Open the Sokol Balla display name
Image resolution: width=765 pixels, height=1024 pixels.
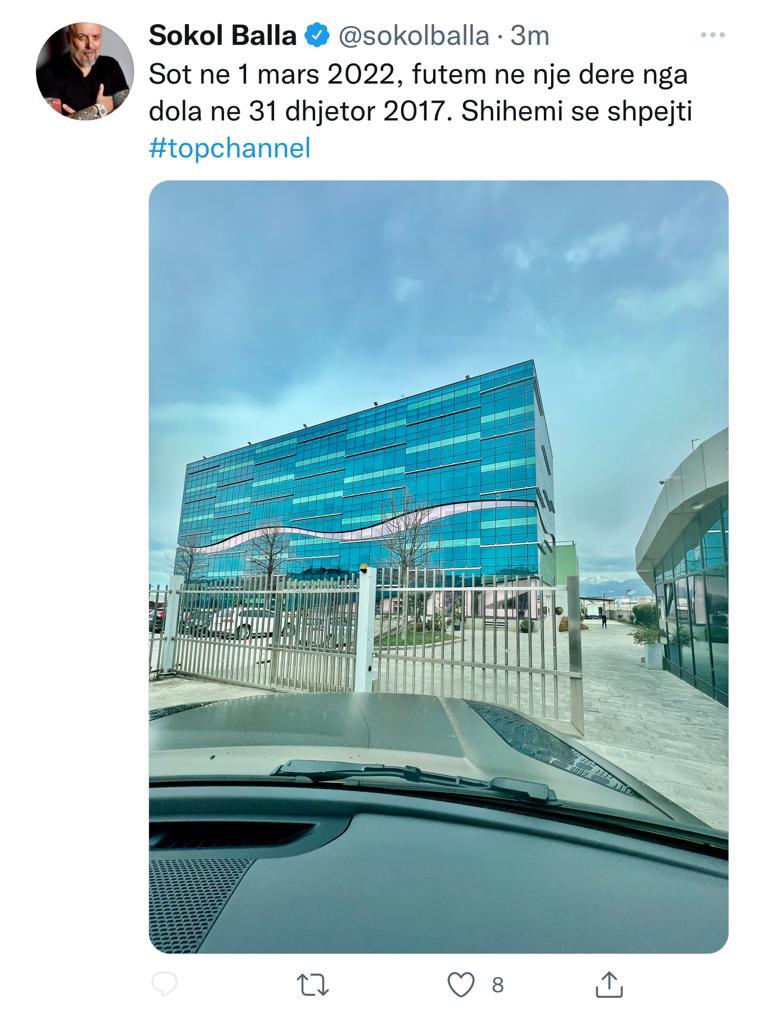coord(222,35)
